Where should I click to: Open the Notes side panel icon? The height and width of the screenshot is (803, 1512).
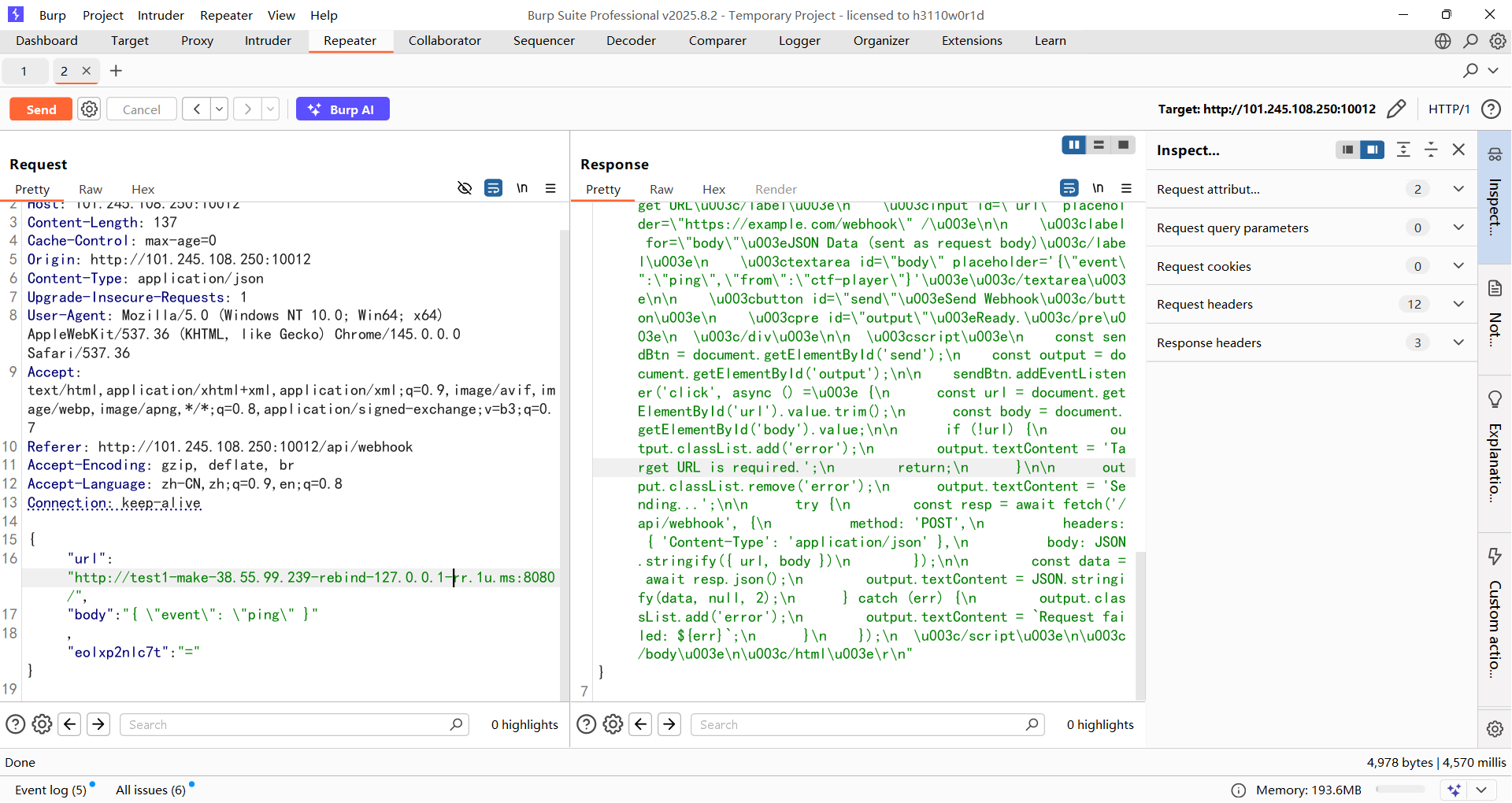click(1495, 289)
